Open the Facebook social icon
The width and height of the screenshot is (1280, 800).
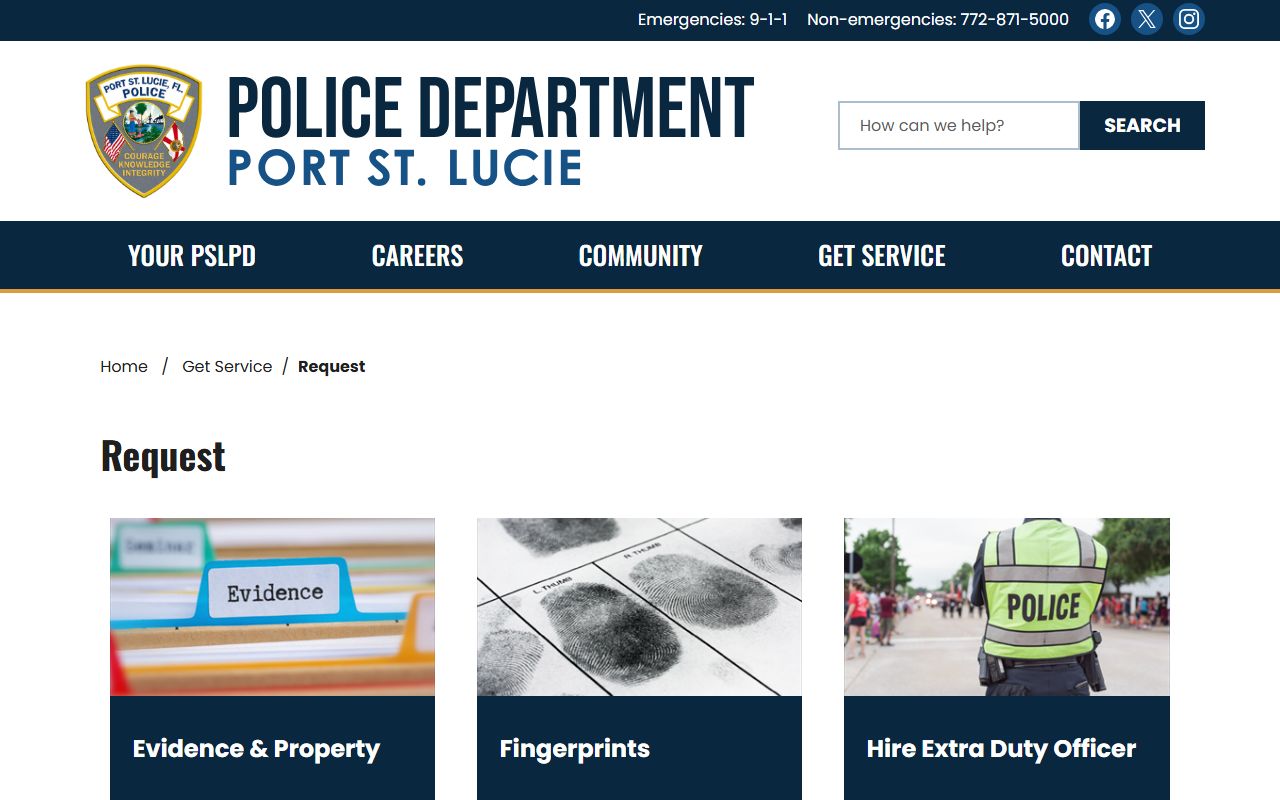pyautogui.click(x=1105, y=19)
